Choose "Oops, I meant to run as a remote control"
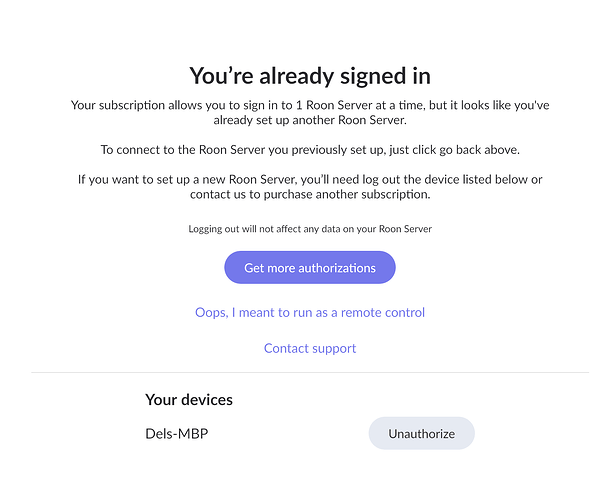 click(x=310, y=313)
